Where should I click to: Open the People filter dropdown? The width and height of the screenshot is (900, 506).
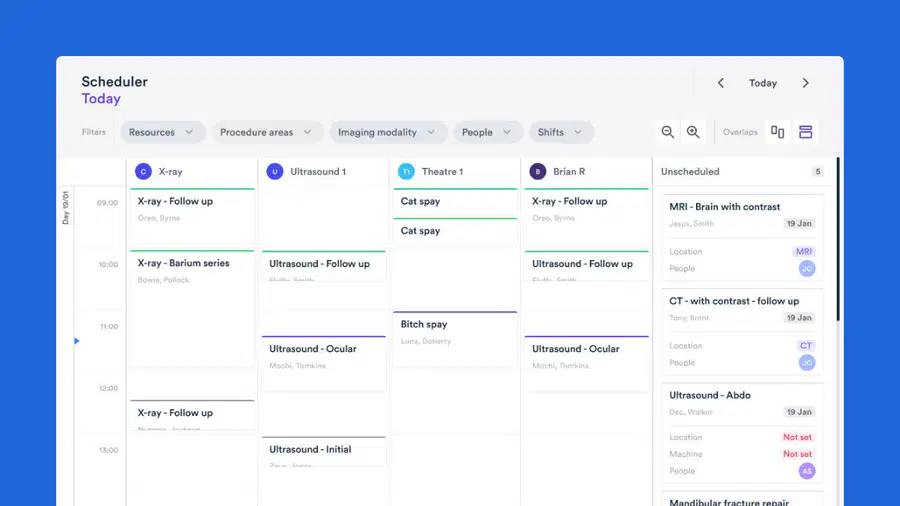pyautogui.click(x=487, y=132)
